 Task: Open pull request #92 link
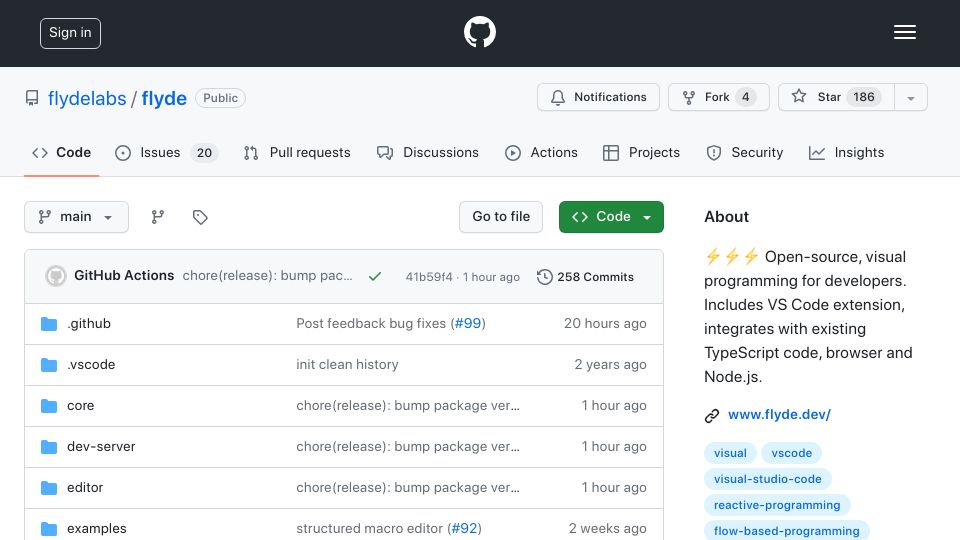[x=464, y=528]
